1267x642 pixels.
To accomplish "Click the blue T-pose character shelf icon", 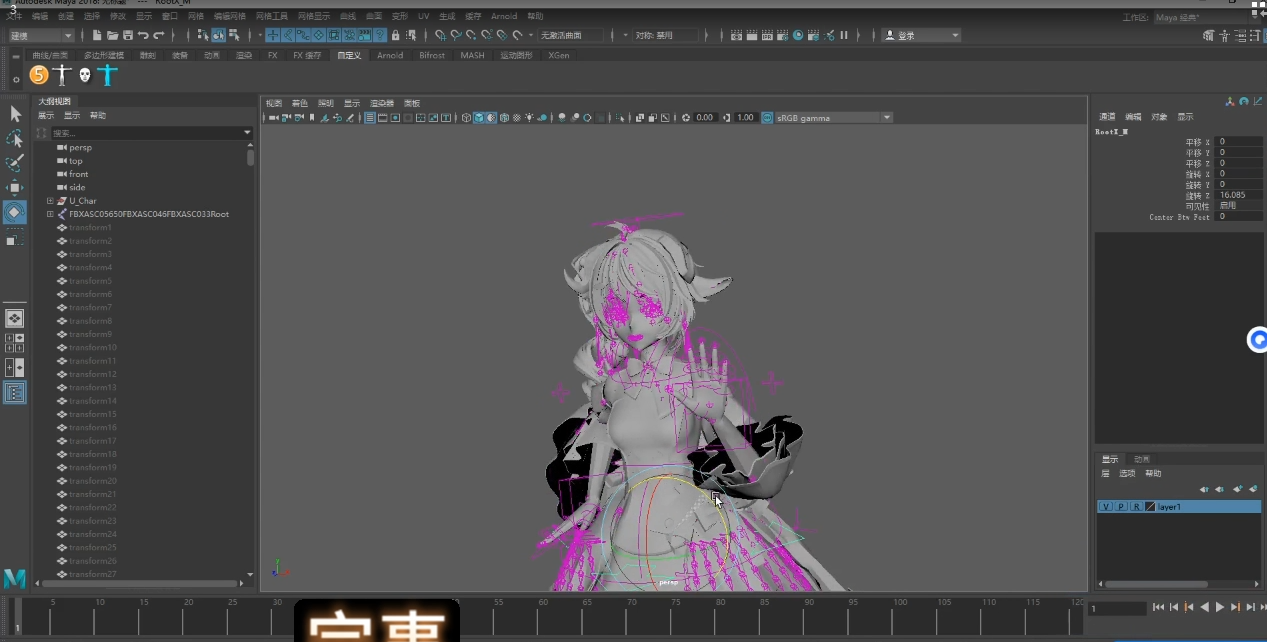I will (107, 75).
